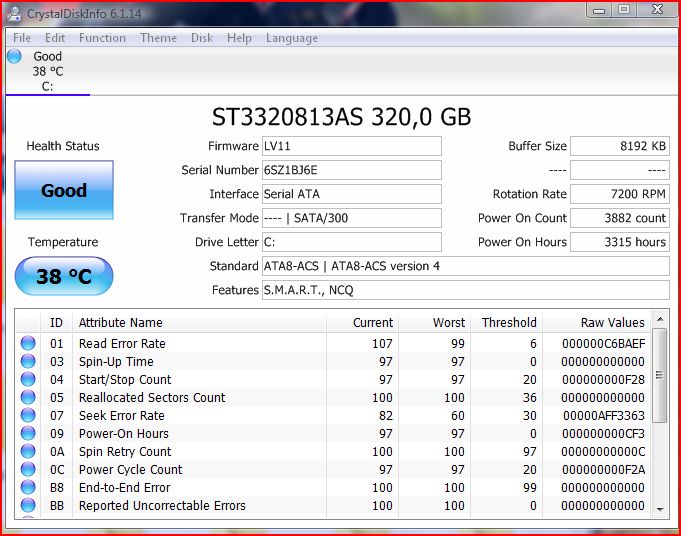The image size is (681, 536).
Task: Click status orb for End-to-End Error
Action: 28,487
